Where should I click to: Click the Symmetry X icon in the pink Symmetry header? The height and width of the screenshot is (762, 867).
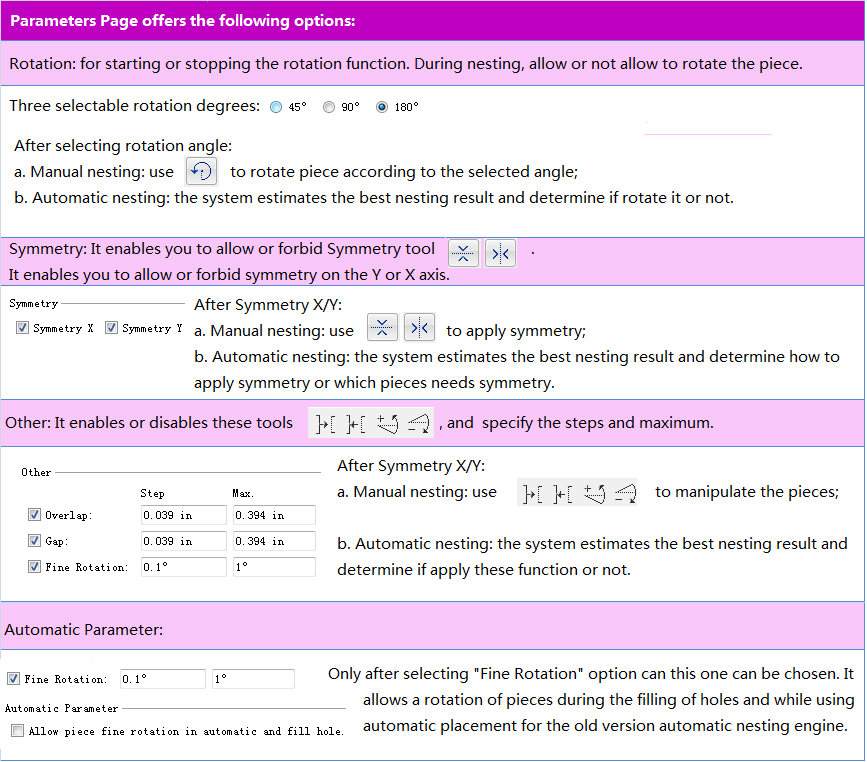pyautogui.click(x=464, y=253)
